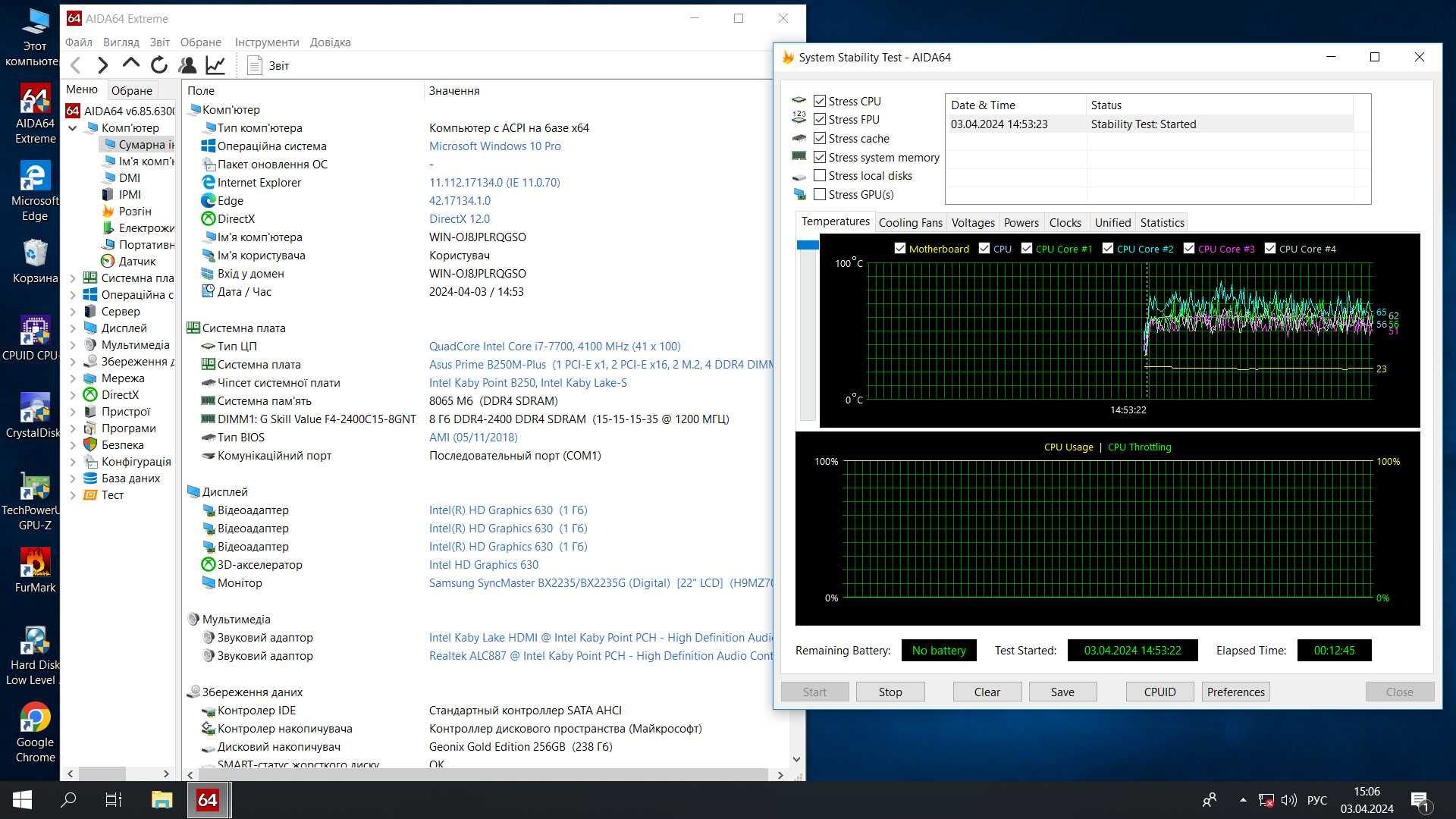Expand the Безпека tree node
Screen dimensions: 1456x819
(x=73, y=445)
